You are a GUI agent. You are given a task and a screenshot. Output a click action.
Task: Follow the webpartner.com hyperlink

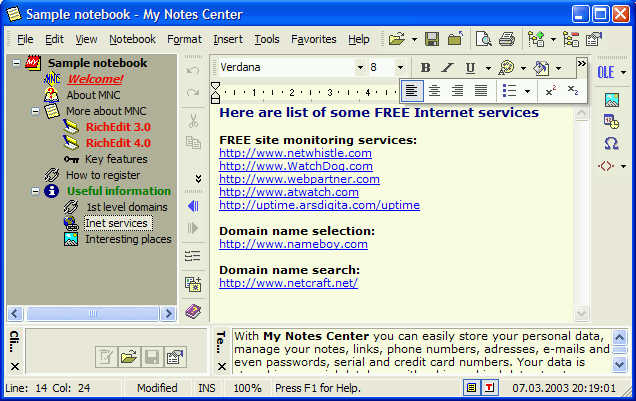(299, 179)
